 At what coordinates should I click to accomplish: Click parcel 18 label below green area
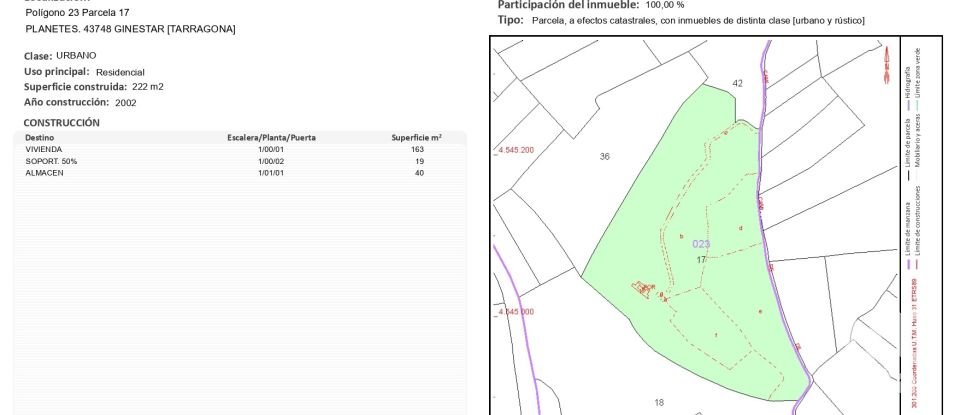[658, 402]
